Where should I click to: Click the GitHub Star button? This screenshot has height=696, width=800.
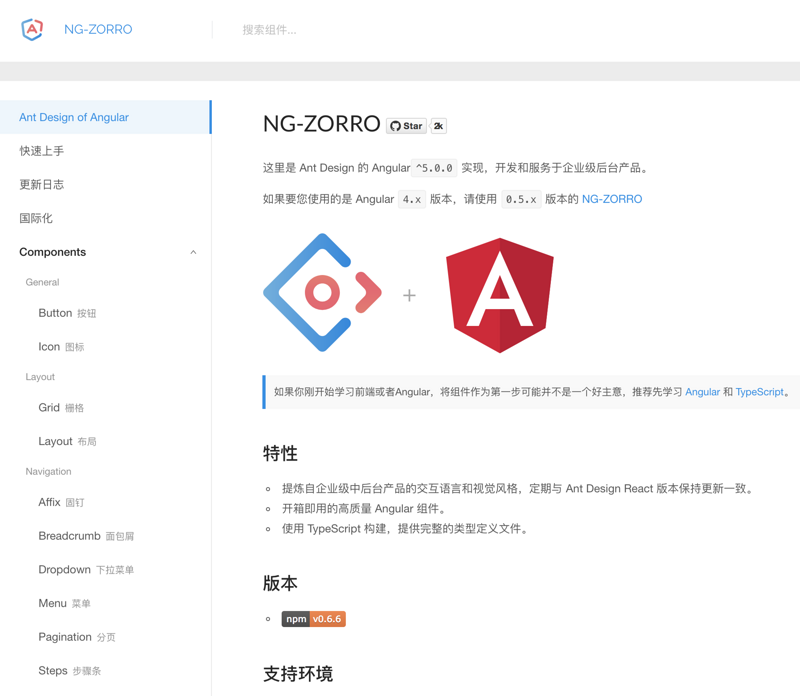click(x=406, y=126)
